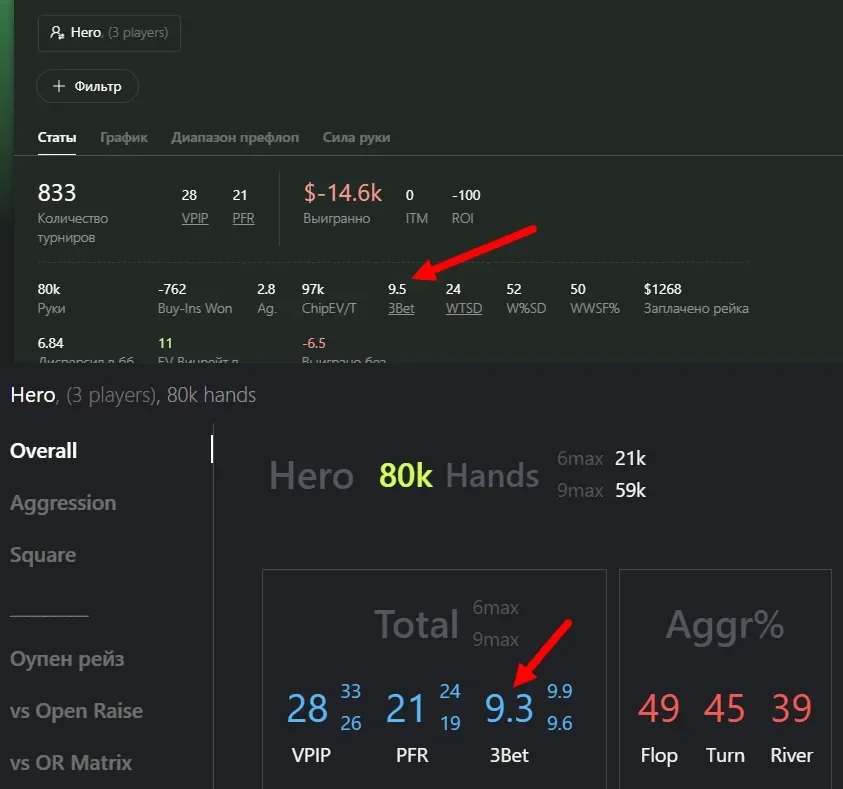Viewport: 843px width, 789px height.
Task: Click the 9.3 3Bet value in Total
Action: coord(509,708)
